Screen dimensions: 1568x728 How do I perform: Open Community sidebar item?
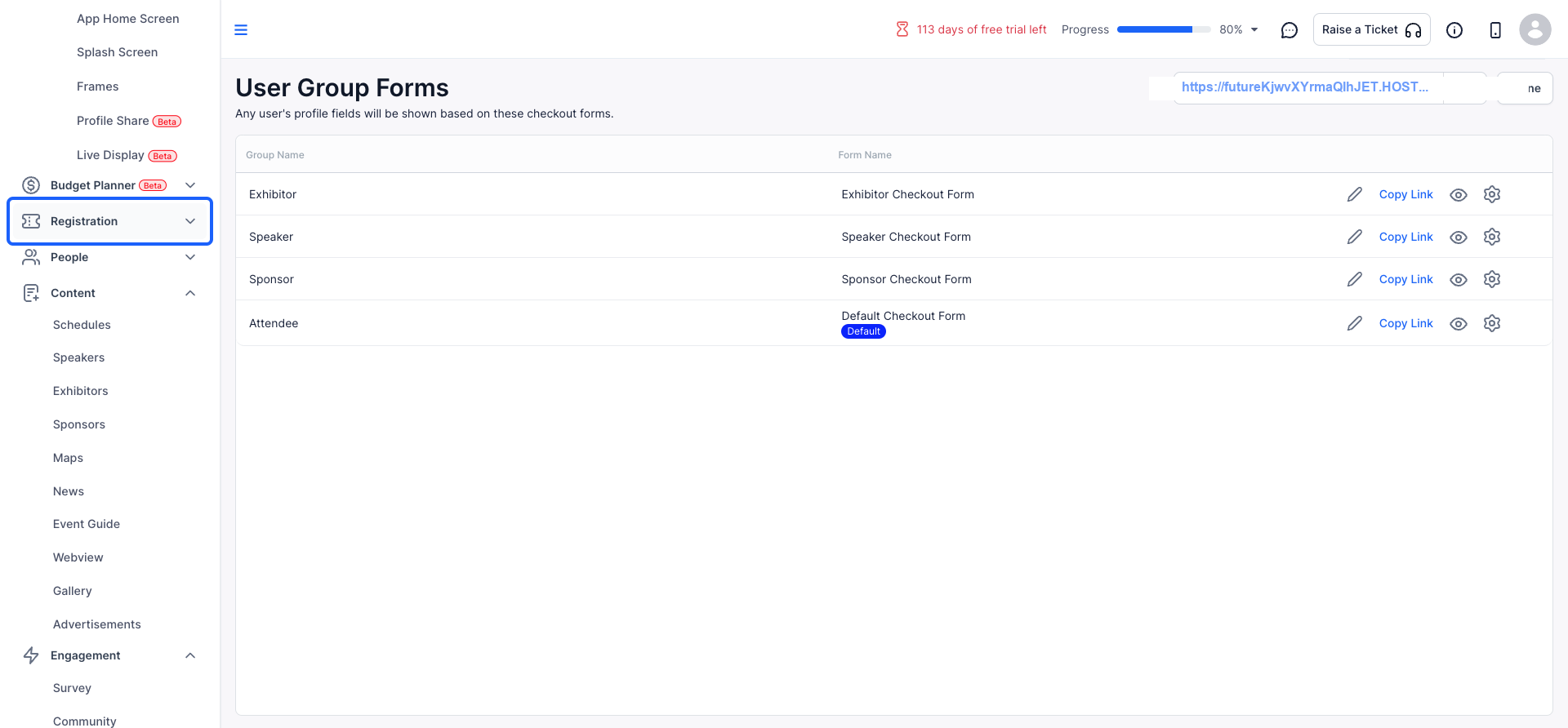click(85, 721)
